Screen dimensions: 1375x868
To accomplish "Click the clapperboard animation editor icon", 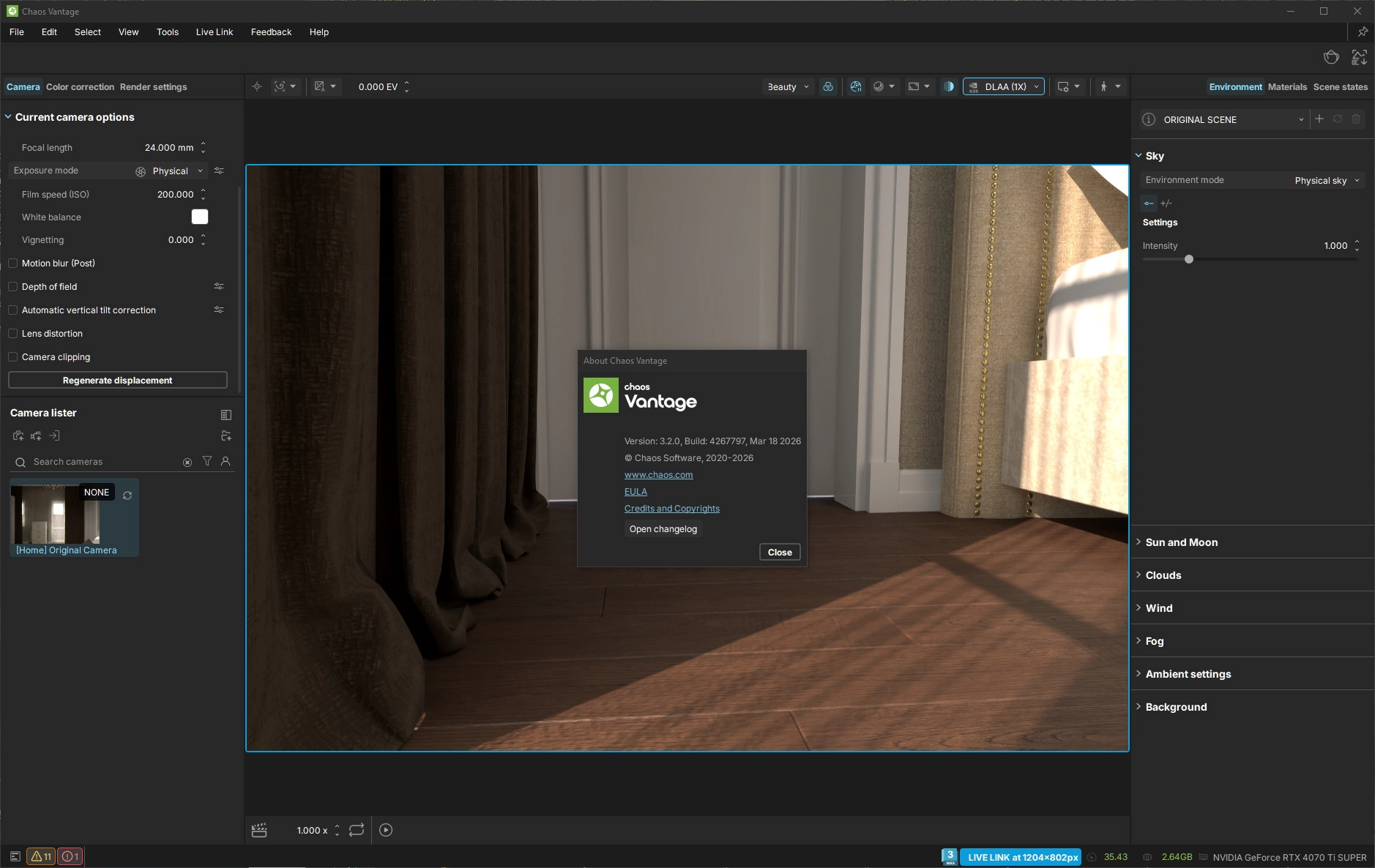I will (x=259, y=830).
